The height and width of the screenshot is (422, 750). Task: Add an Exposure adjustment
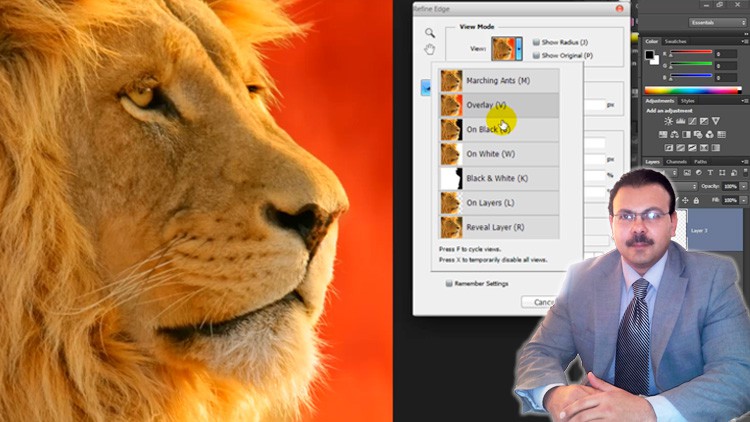pos(704,121)
